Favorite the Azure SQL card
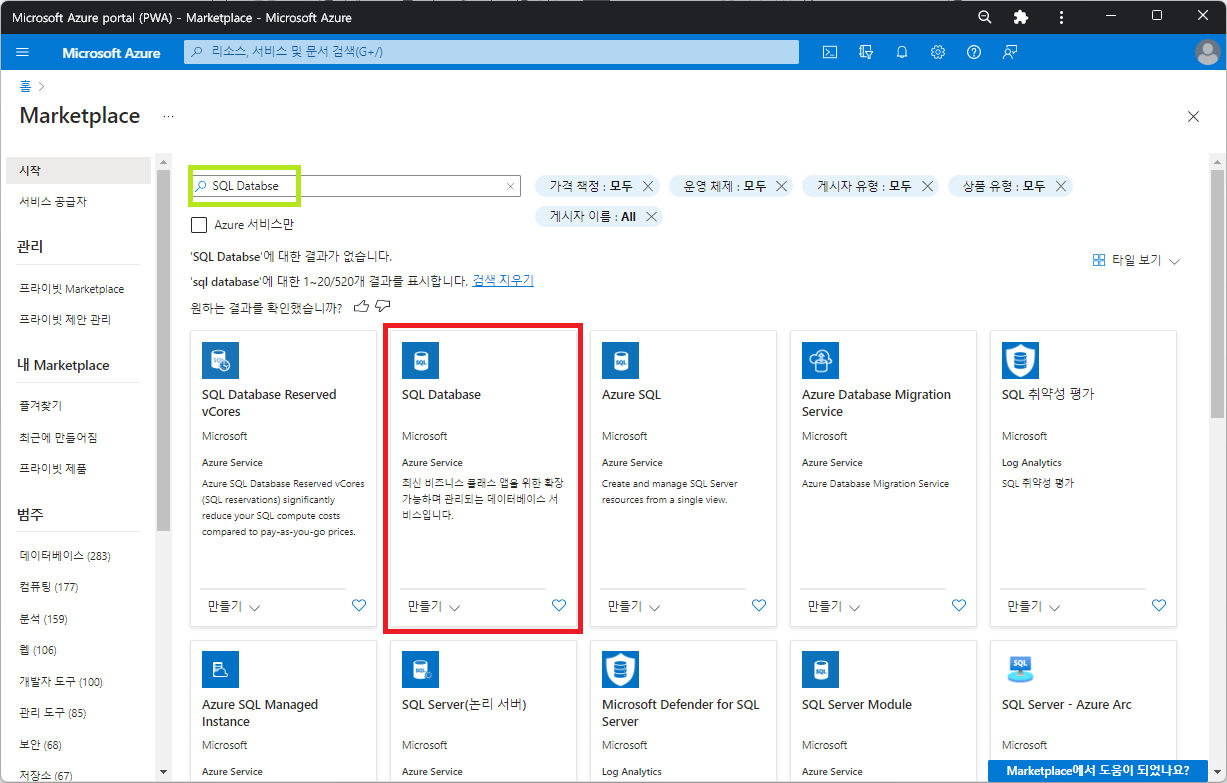This screenshot has height=783, width=1227. 759,605
